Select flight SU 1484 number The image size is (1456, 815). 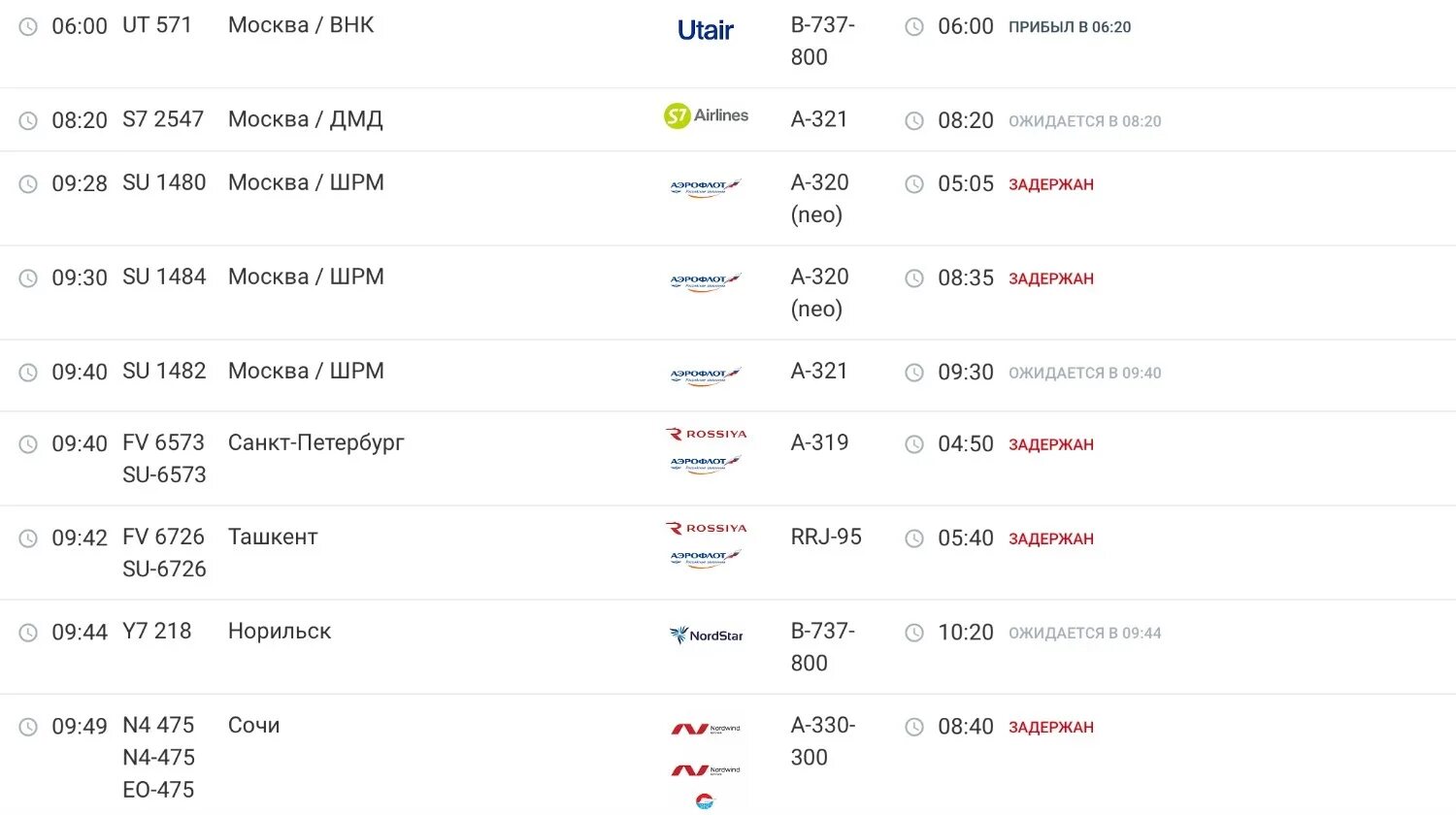pyautogui.click(x=164, y=277)
